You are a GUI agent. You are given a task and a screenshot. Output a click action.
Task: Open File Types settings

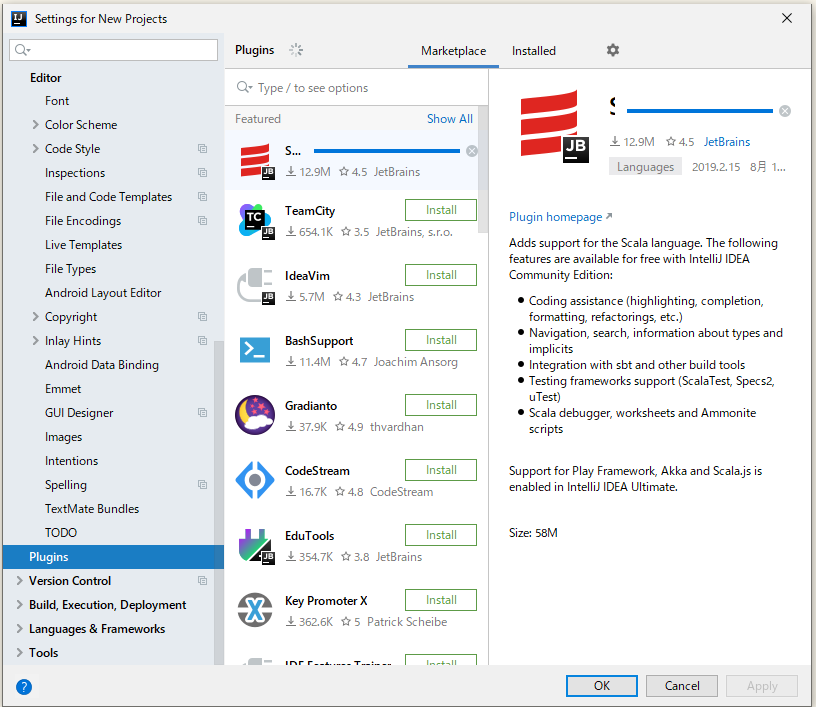coord(70,269)
